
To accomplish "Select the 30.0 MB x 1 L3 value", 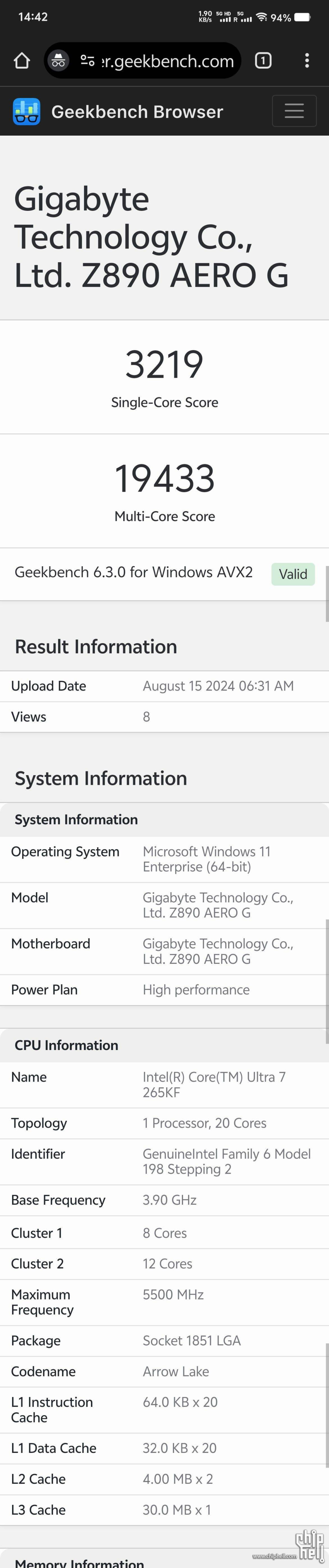I will 177,1510.
